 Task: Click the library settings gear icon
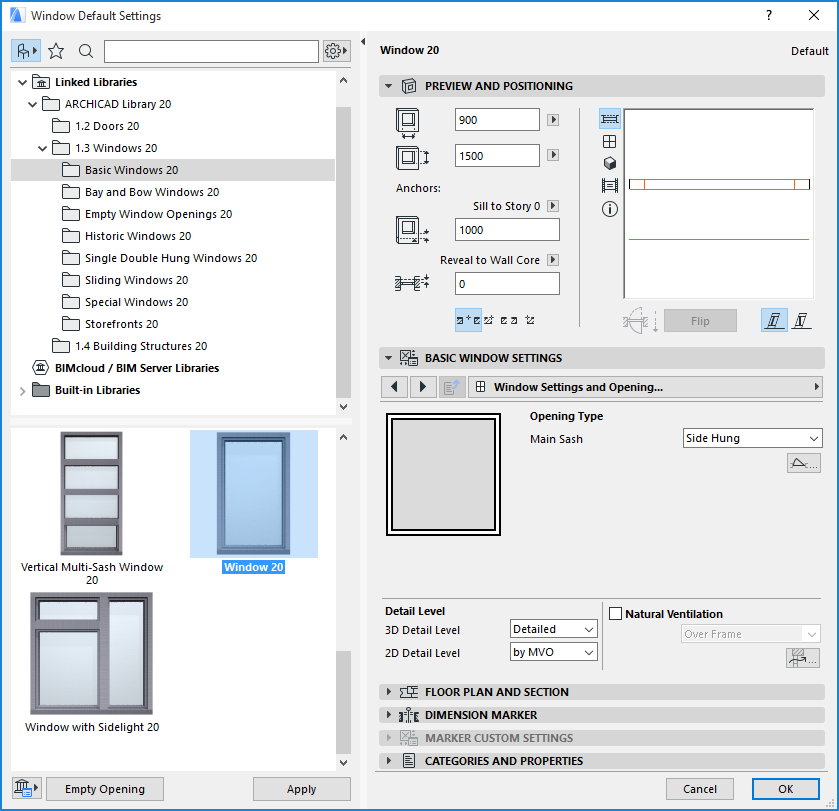click(335, 50)
